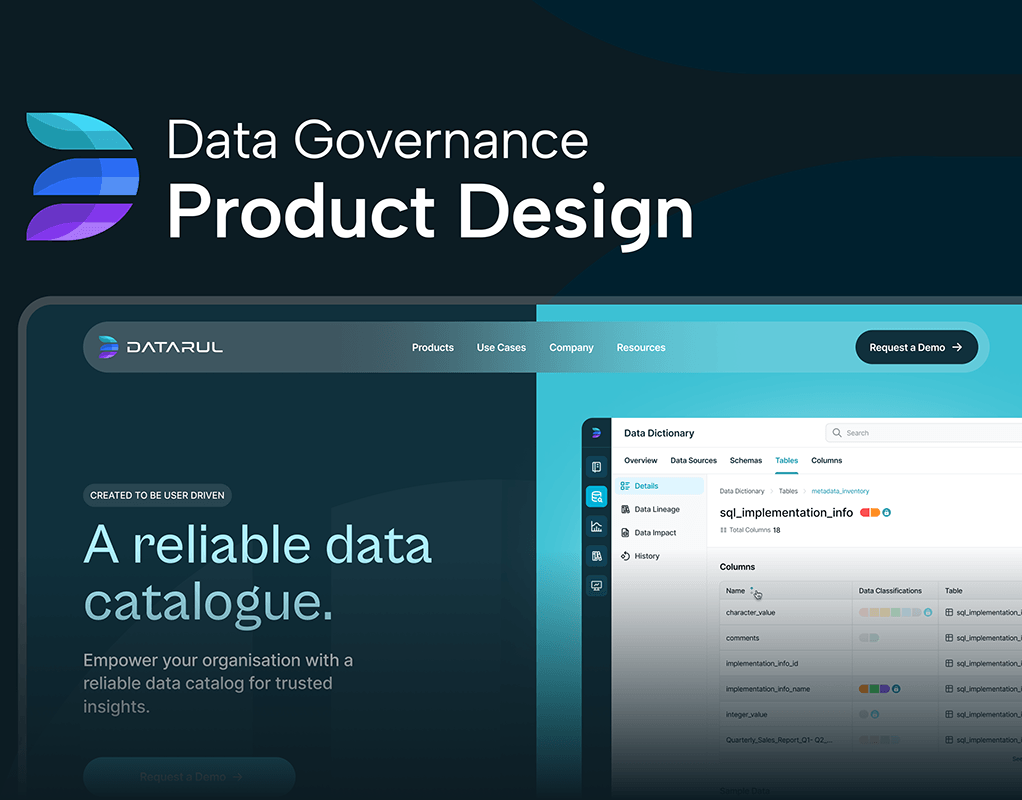
Task: Click the Tables breadcrumb link
Action: point(788,491)
